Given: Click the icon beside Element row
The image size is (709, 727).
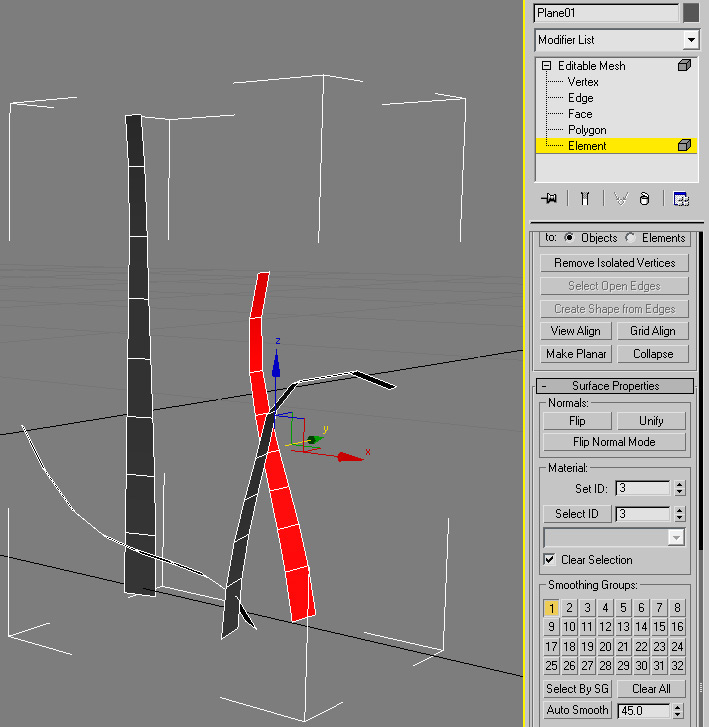Looking at the screenshot, I should click(x=684, y=146).
